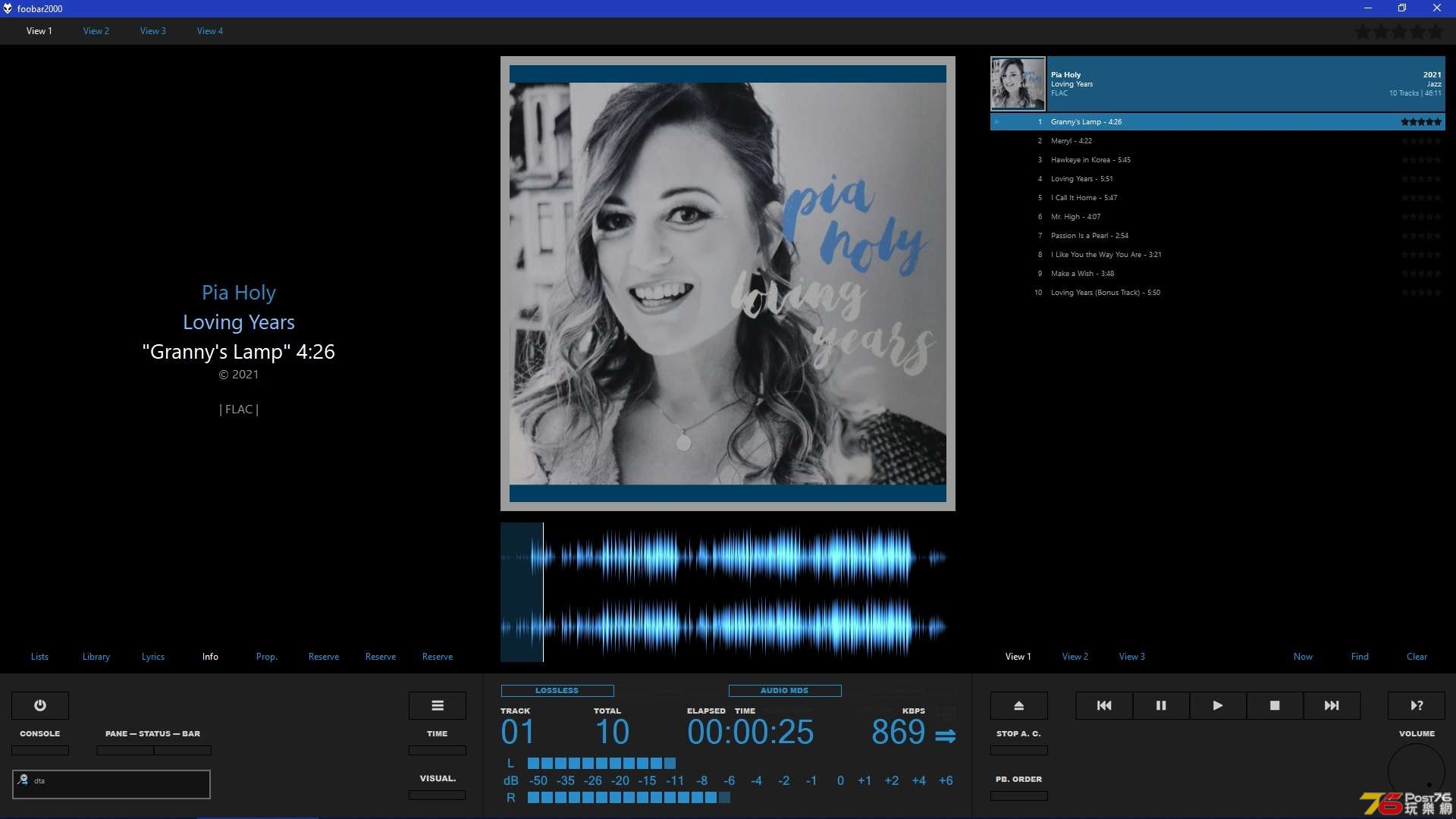1456x819 pixels.
Task: Toggle the Time display switch
Action: (438, 750)
